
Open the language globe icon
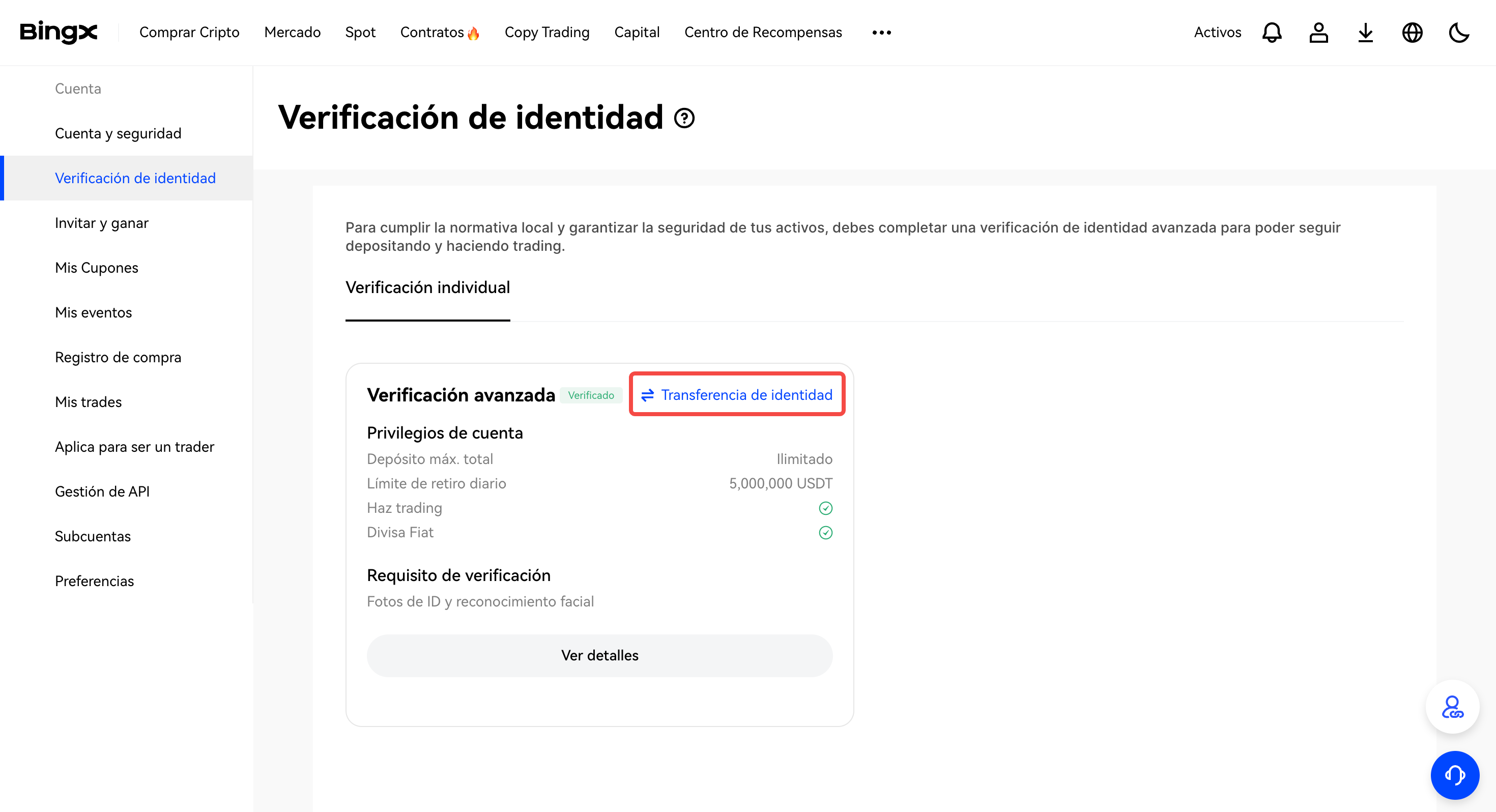1413,33
